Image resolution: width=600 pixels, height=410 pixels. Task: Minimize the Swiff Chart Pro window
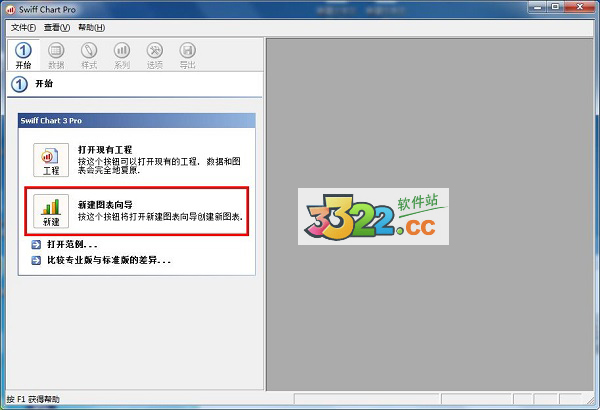pos(538,7)
